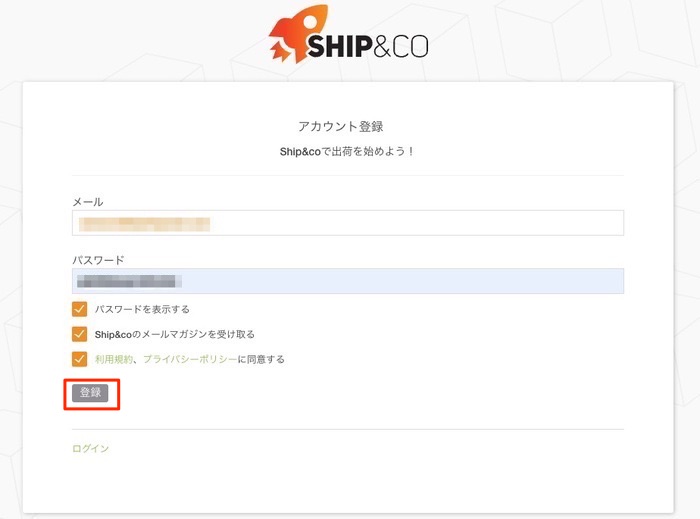700x519 pixels.
Task: Click the メール field label
Action: (88, 202)
